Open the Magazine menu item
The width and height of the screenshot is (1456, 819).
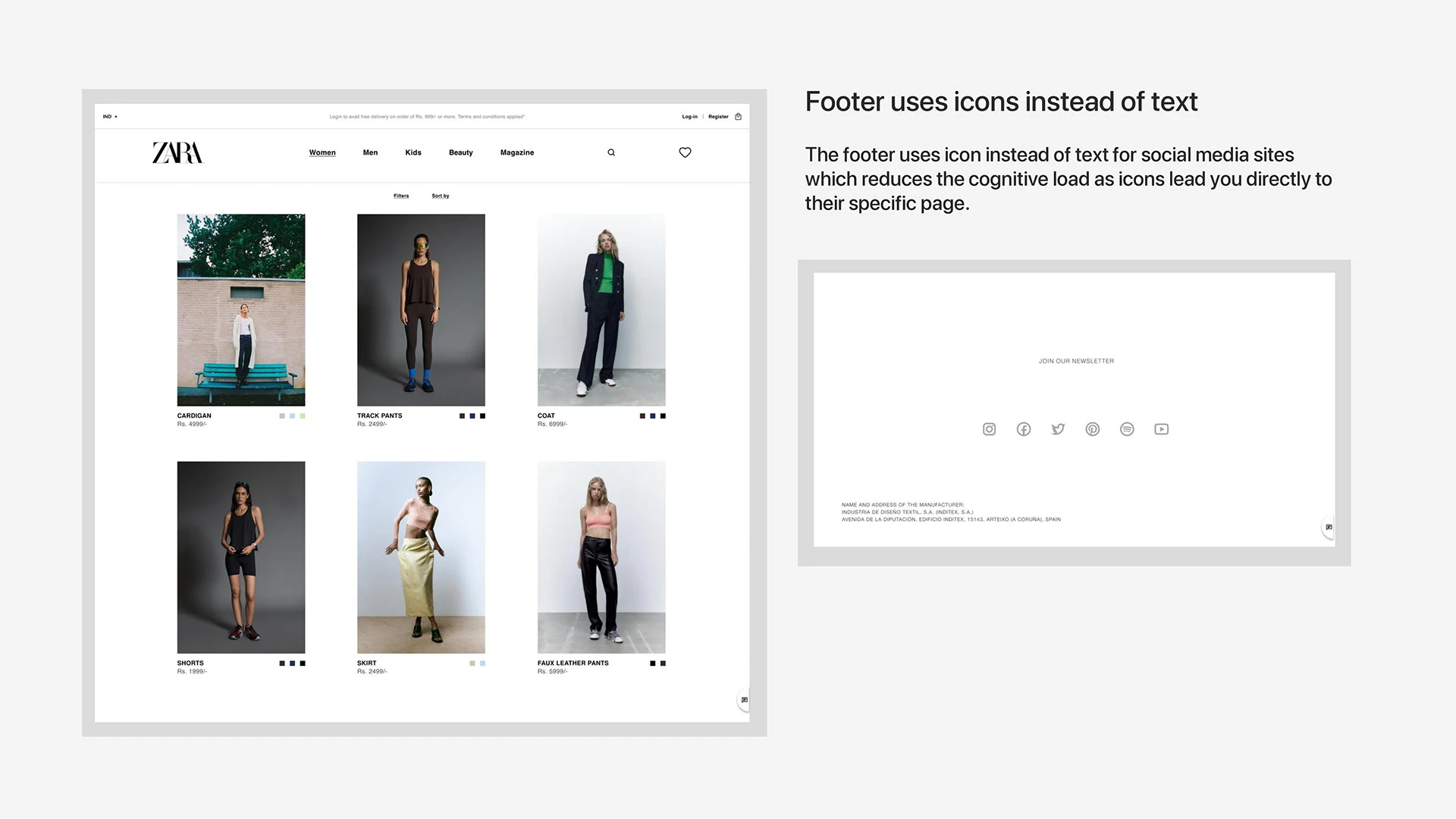pos(517,152)
